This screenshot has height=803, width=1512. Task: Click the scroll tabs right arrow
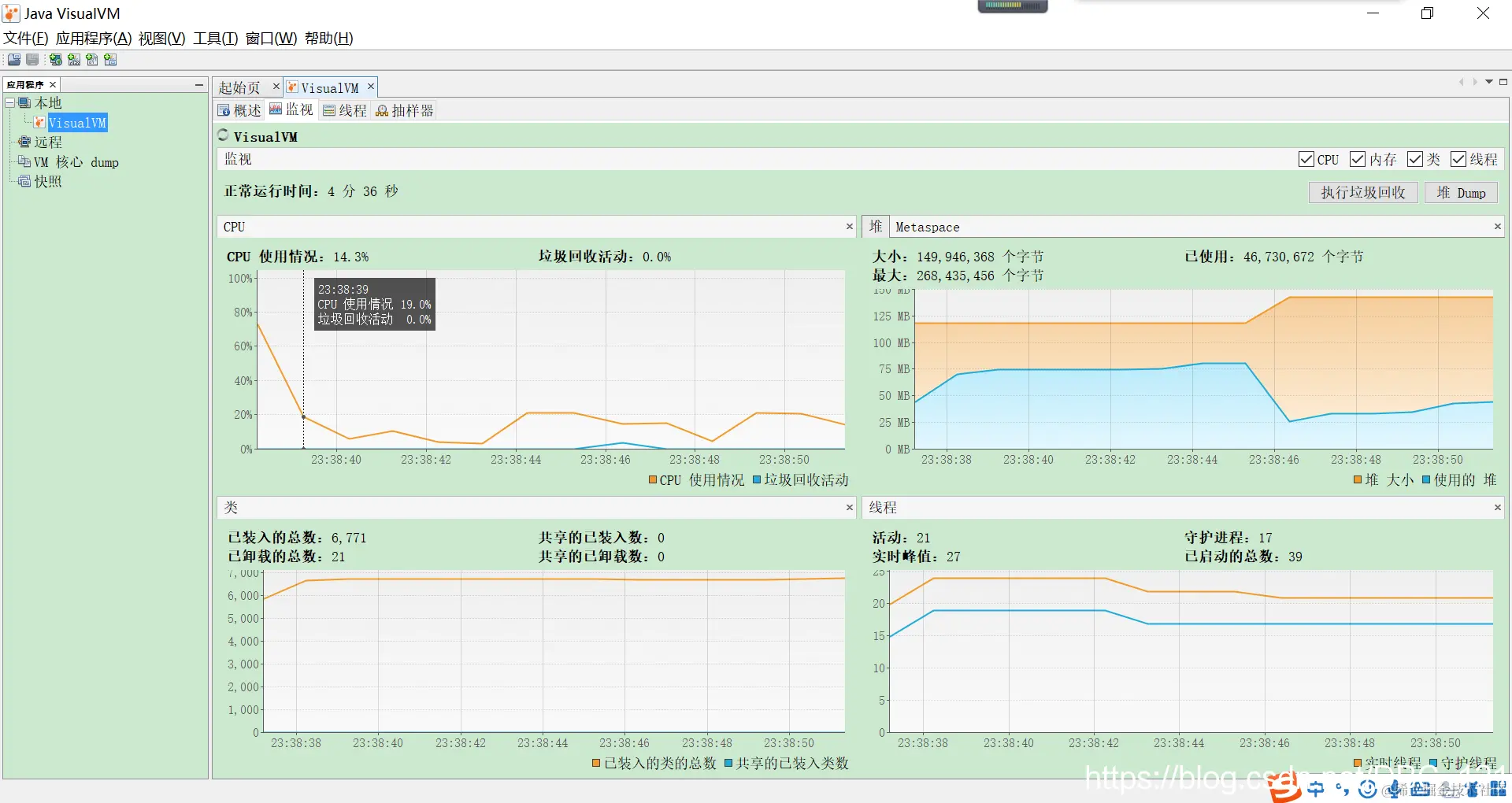(1475, 82)
